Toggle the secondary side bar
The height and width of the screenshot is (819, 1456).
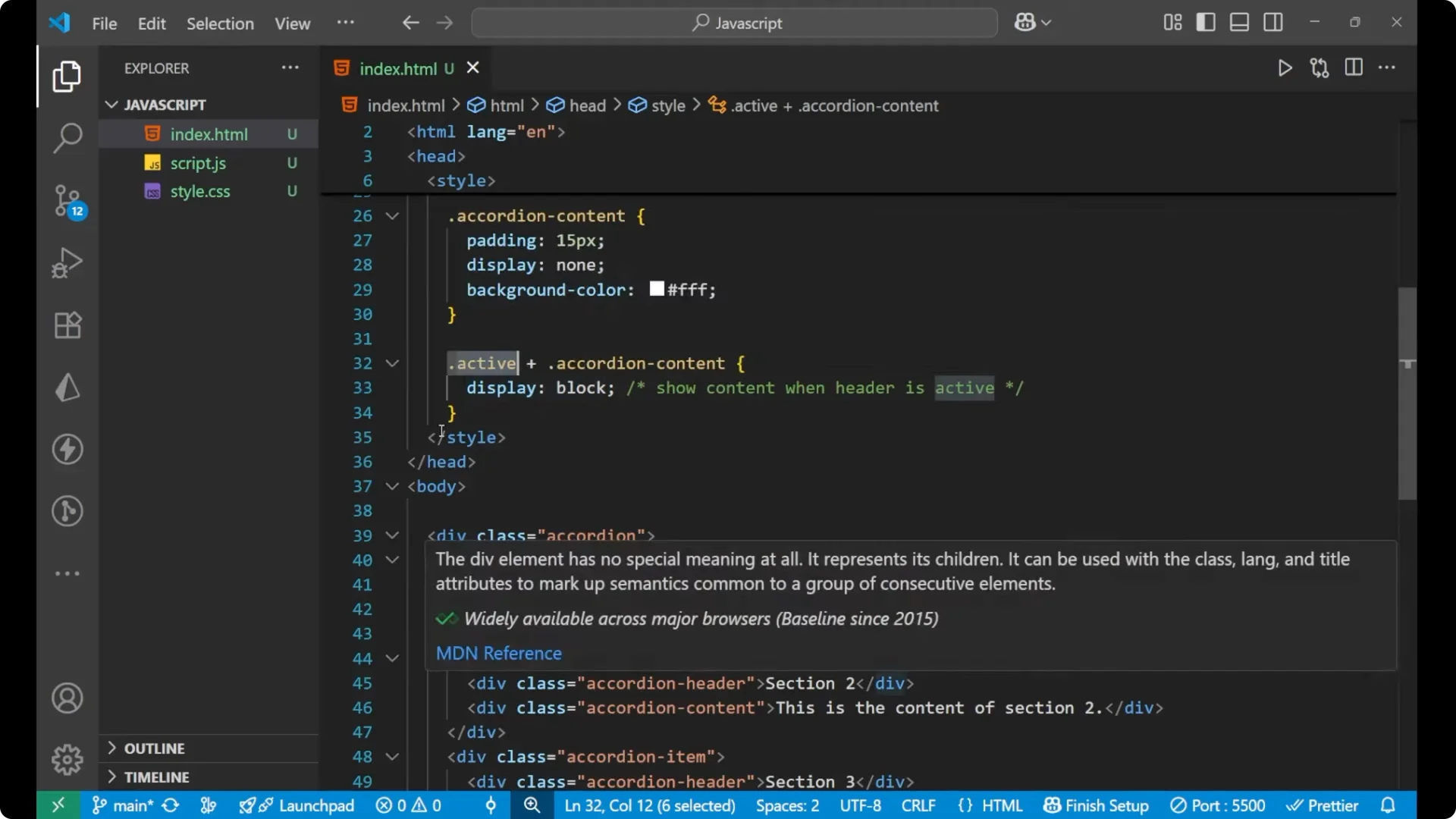point(1273,22)
